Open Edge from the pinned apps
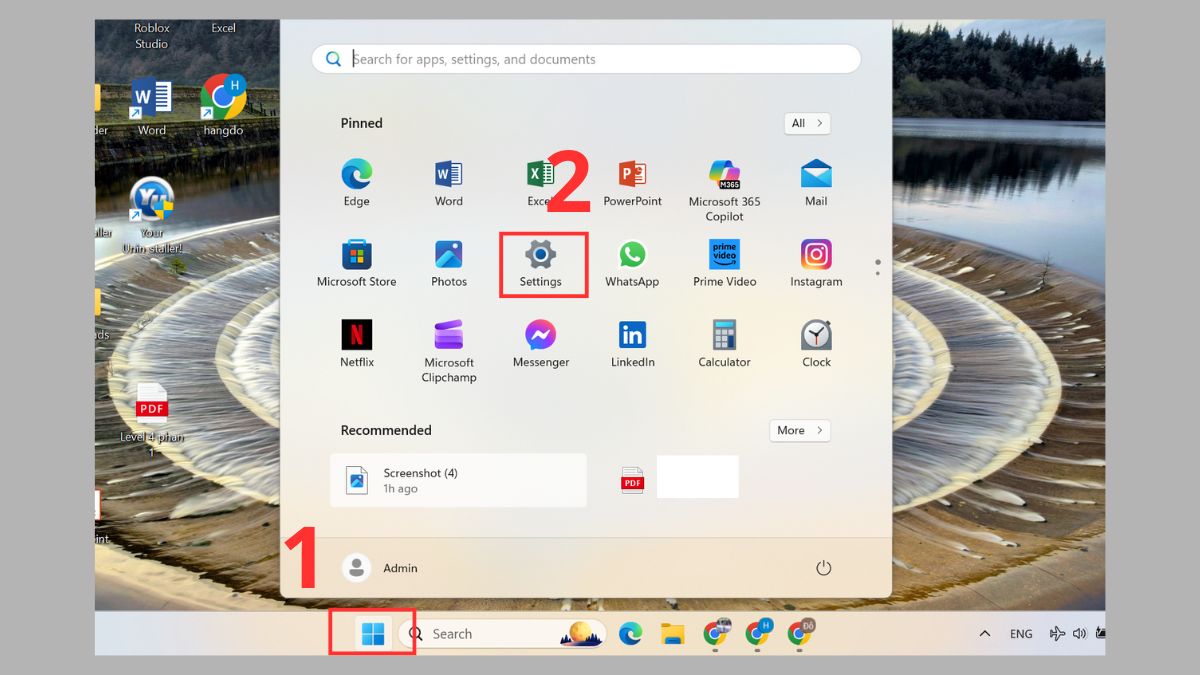Screen dimensions: 1200x675 (x=356, y=183)
